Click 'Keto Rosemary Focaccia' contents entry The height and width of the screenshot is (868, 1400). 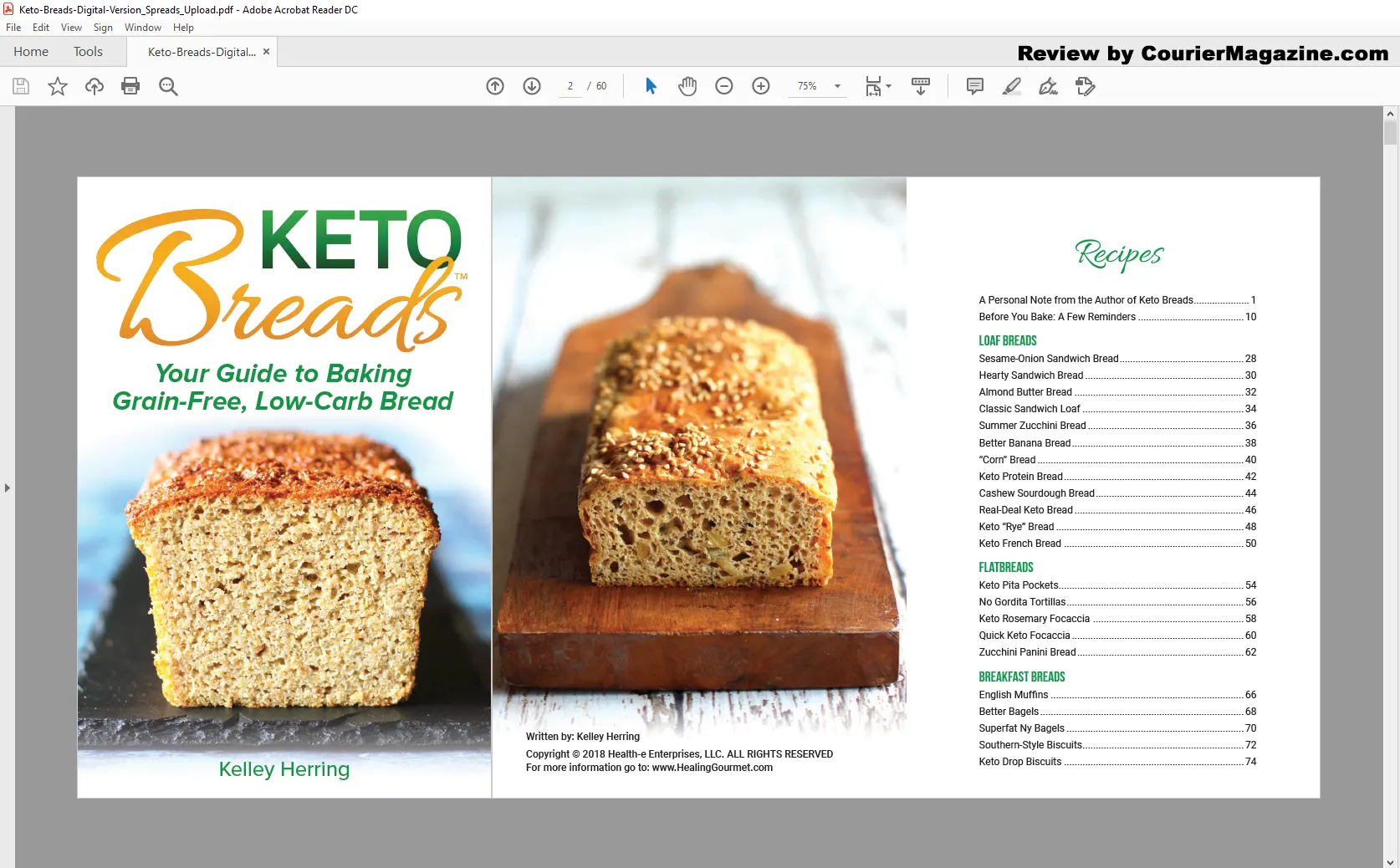pyautogui.click(x=1117, y=619)
